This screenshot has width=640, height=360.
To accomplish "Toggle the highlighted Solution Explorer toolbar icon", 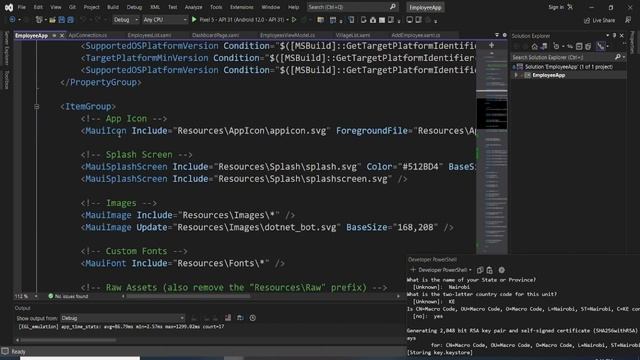I will pyautogui.click(x=600, y=47).
